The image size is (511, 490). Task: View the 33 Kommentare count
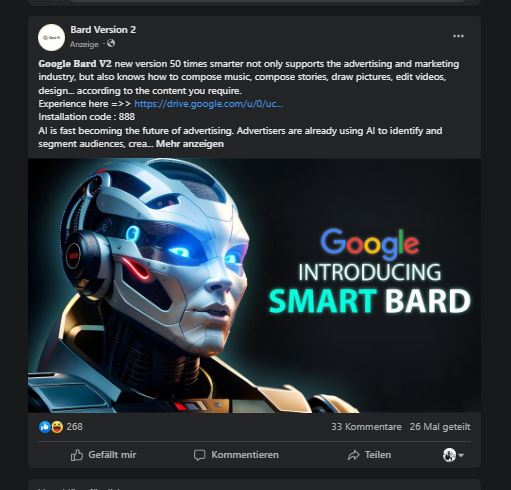point(366,427)
